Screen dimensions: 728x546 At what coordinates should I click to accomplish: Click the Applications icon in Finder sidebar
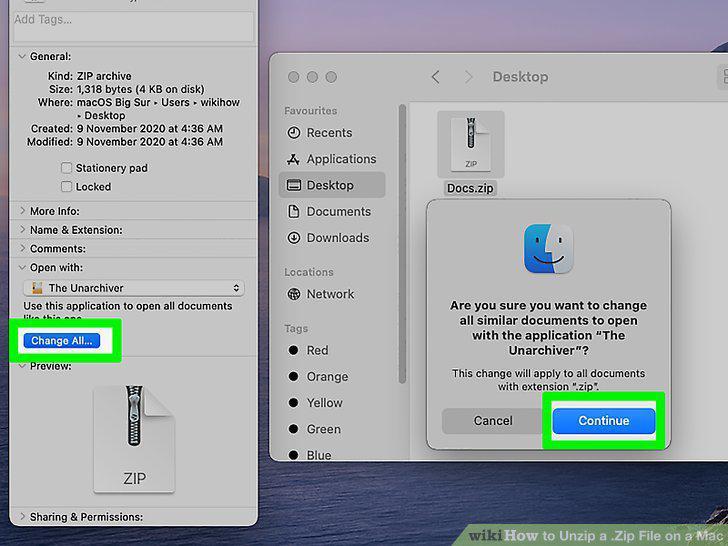click(x=293, y=159)
